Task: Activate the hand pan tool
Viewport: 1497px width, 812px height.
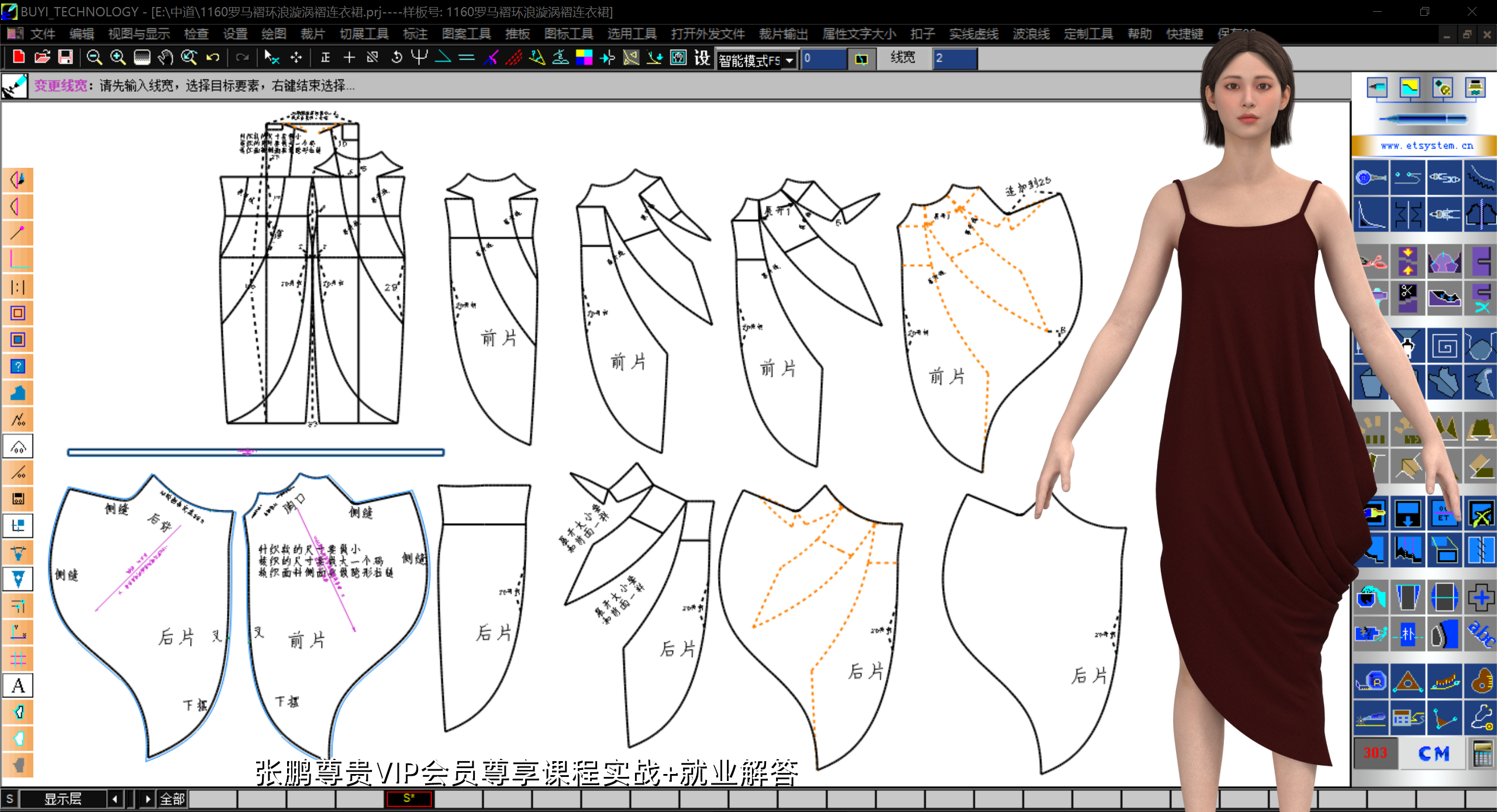Action: [165, 57]
